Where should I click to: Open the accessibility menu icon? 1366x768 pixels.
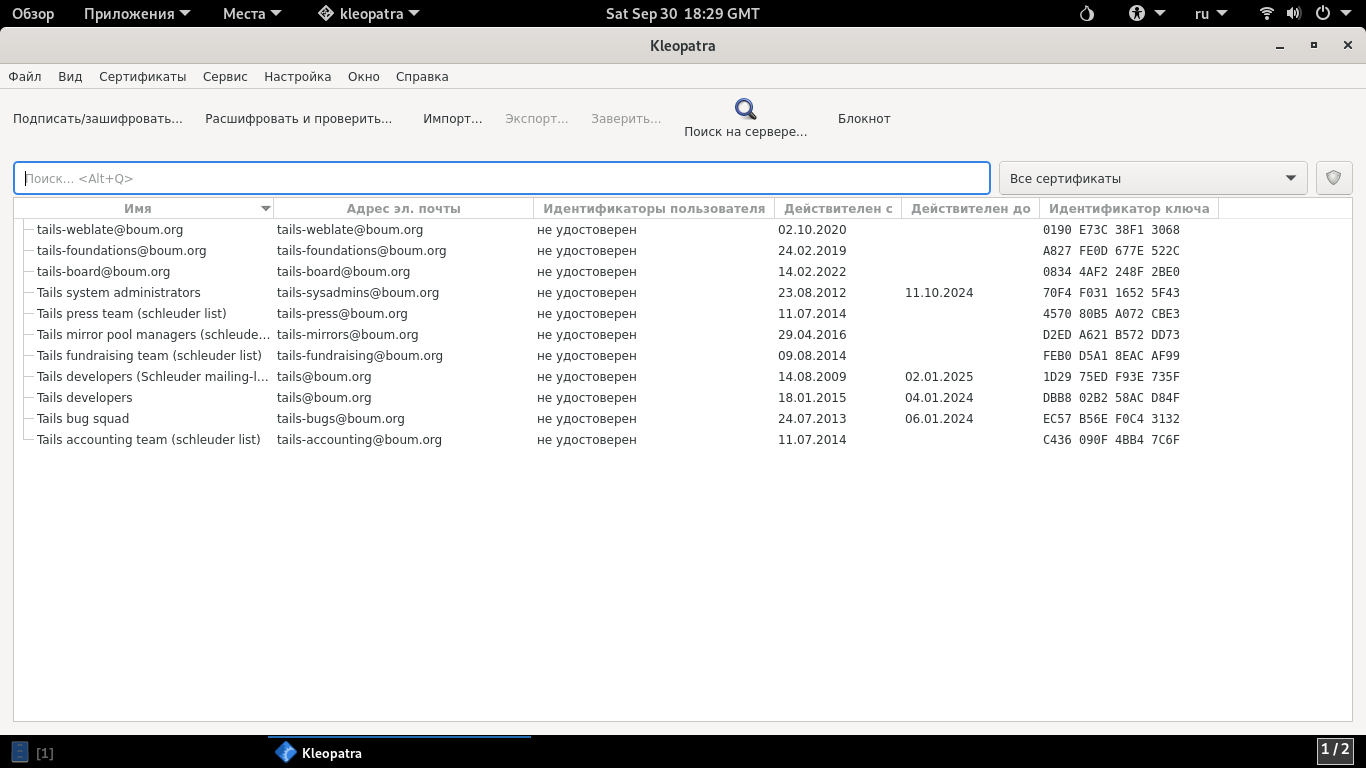[1138, 14]
